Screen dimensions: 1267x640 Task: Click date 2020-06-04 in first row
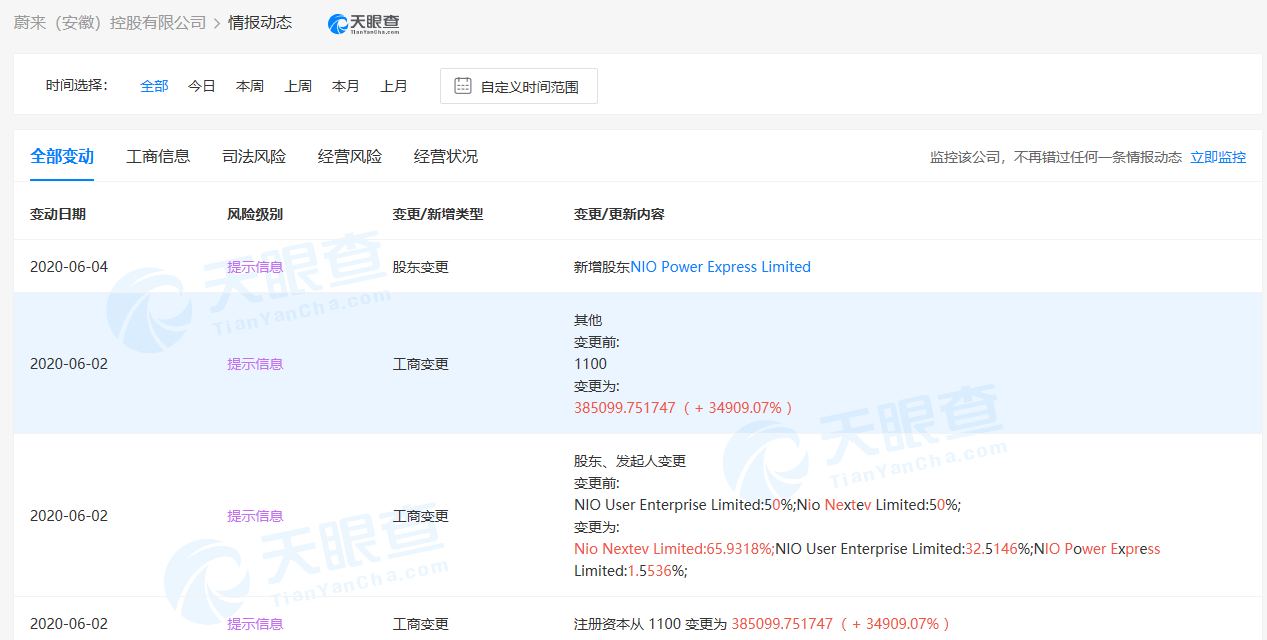69,267
